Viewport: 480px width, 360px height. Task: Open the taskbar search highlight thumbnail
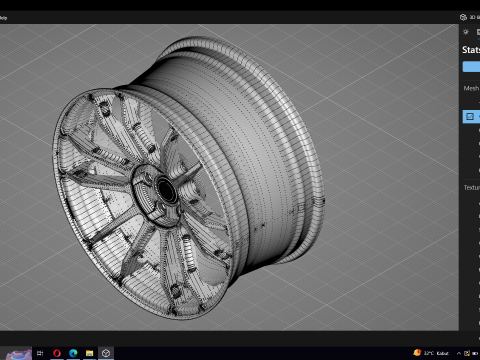[19, 353]
